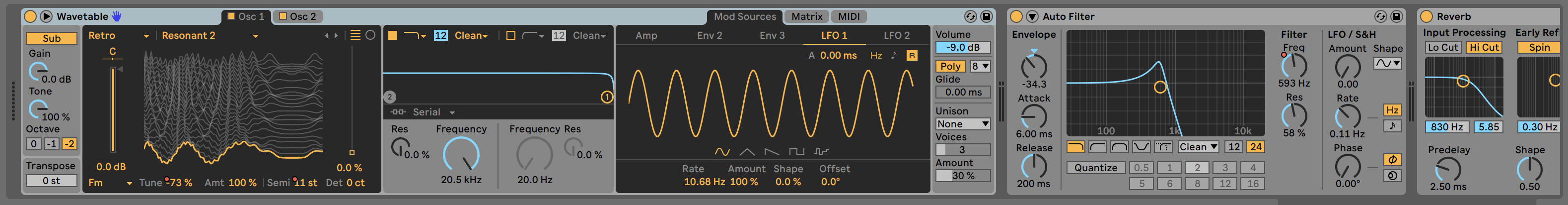Open the Resonant 2 wavetable dropdown

click(210, 36)
